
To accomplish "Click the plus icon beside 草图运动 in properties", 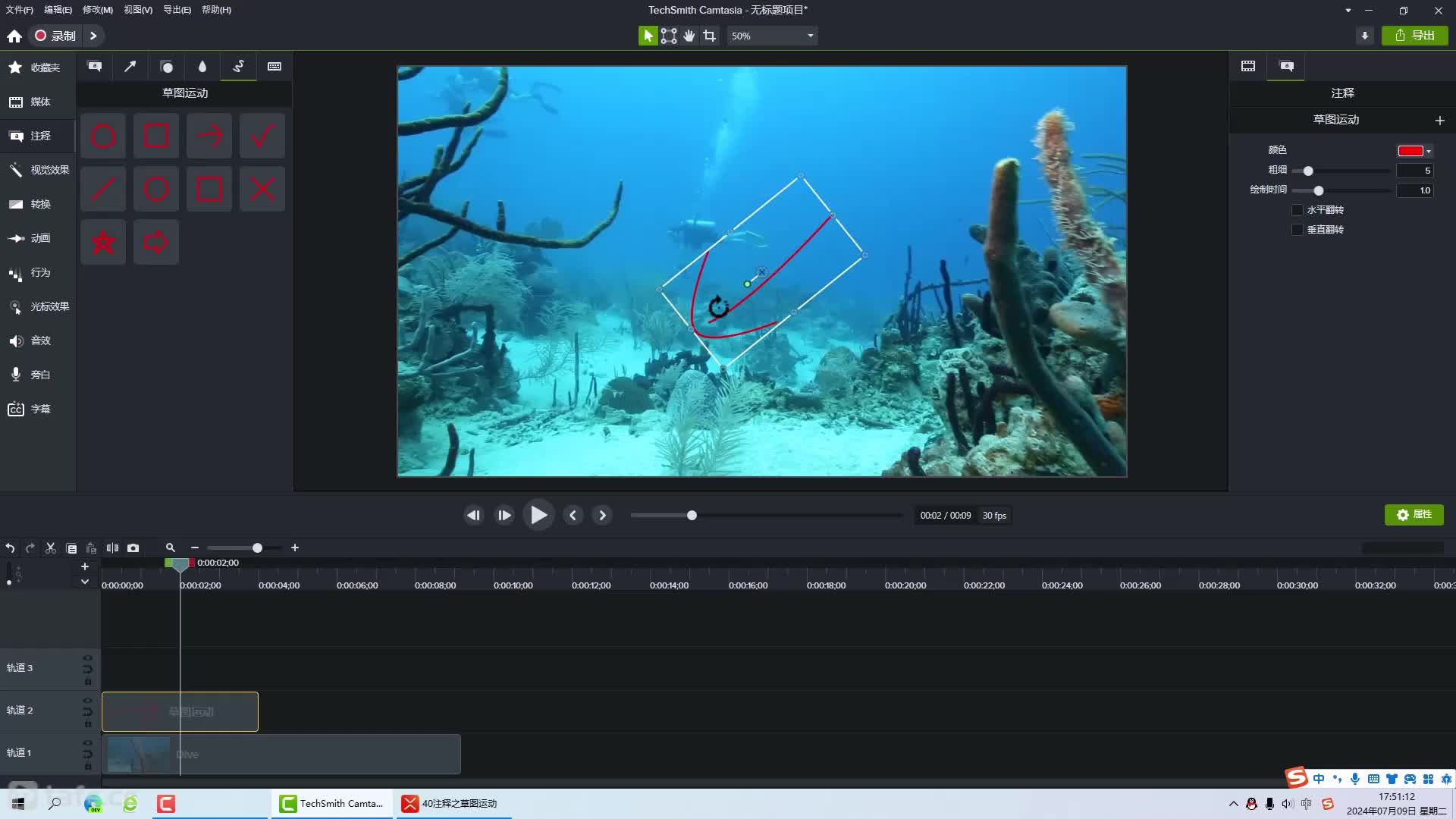I will pos(1440,120).
